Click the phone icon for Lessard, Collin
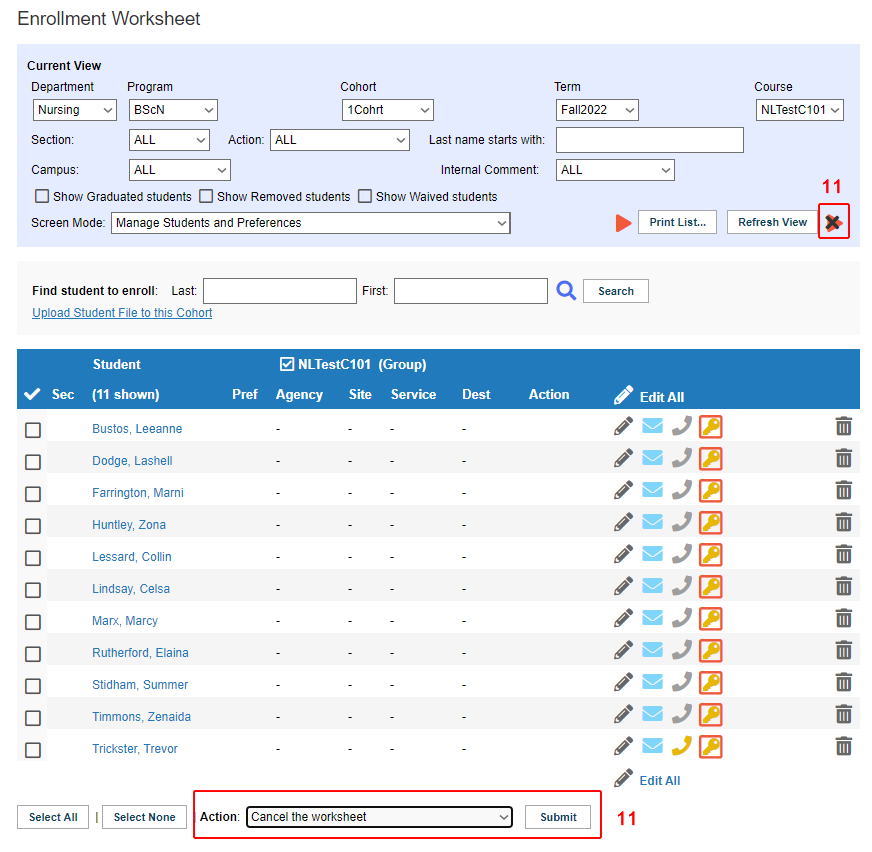This screenshot has height=852, width=872. click(681, 554)
